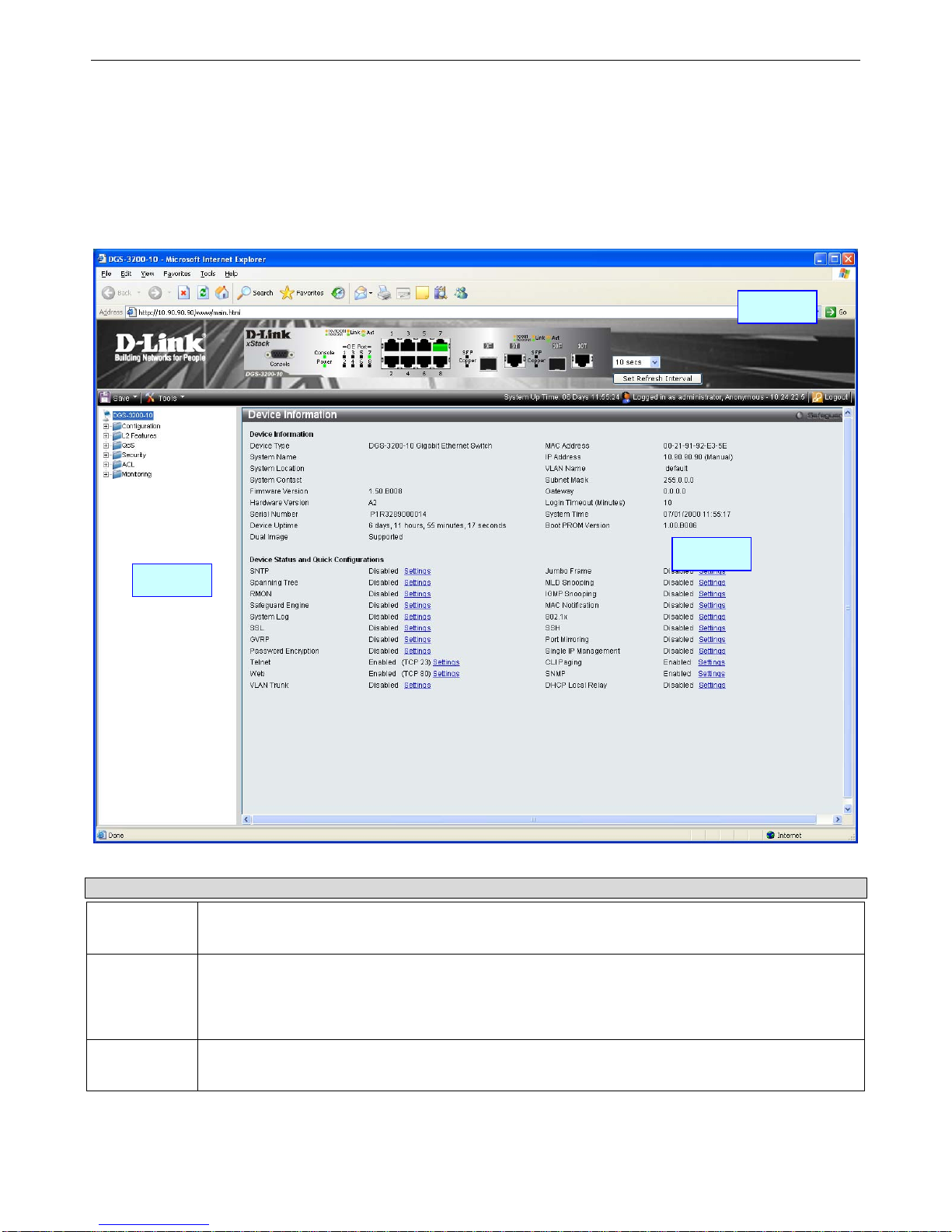Open MLD Snooping Settings link
Screen dimensions: 952x1232
712,583
